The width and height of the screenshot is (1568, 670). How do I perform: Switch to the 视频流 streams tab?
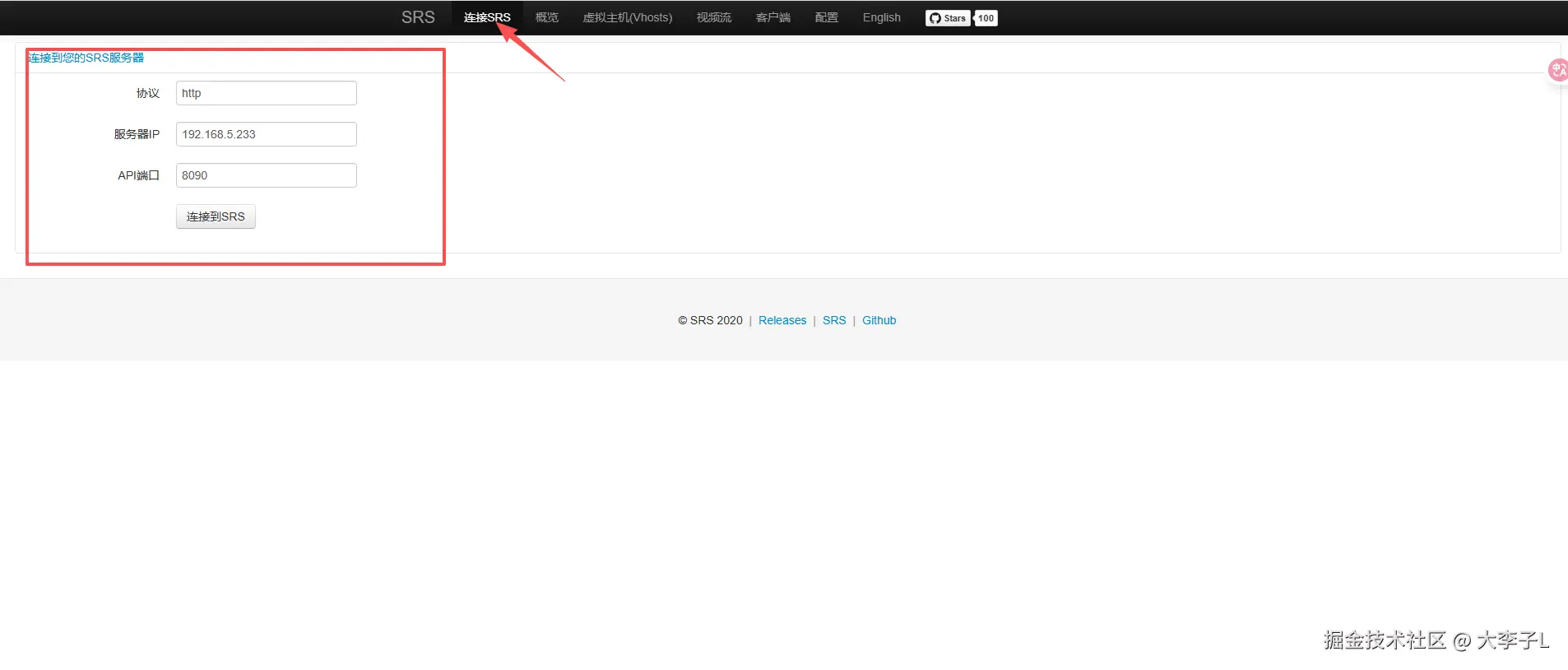(714, 17)
